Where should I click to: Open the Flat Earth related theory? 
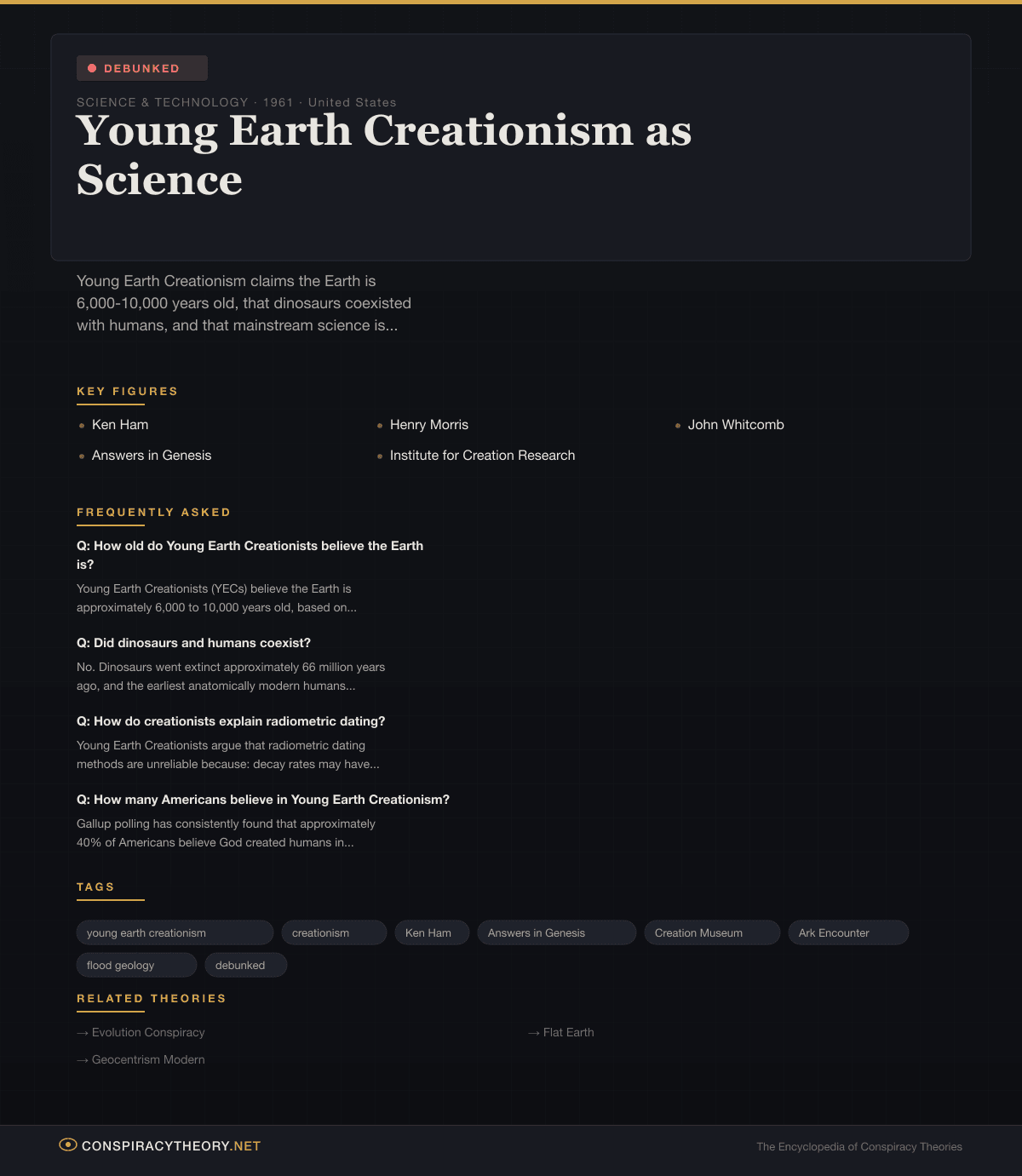tap(568, 1032)
